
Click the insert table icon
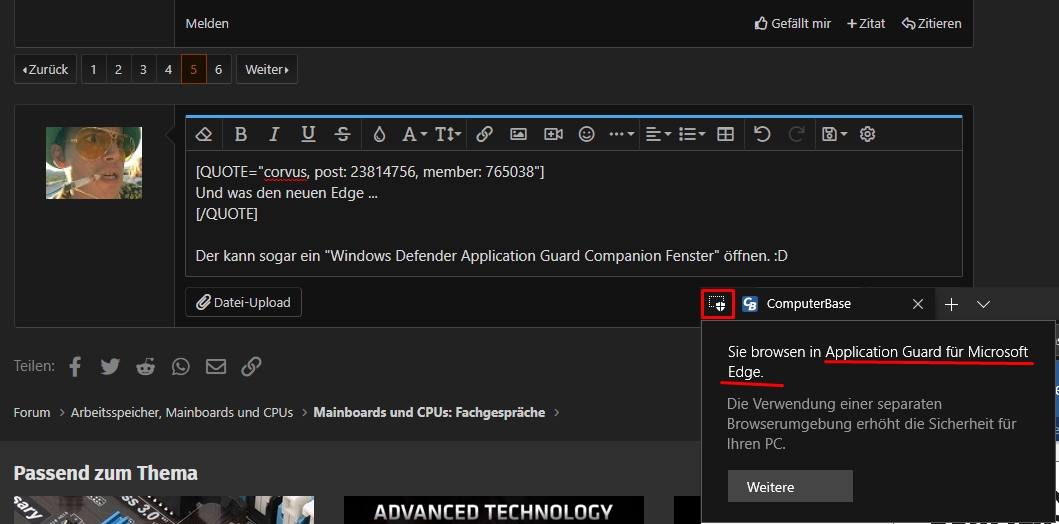pos(725,134)
